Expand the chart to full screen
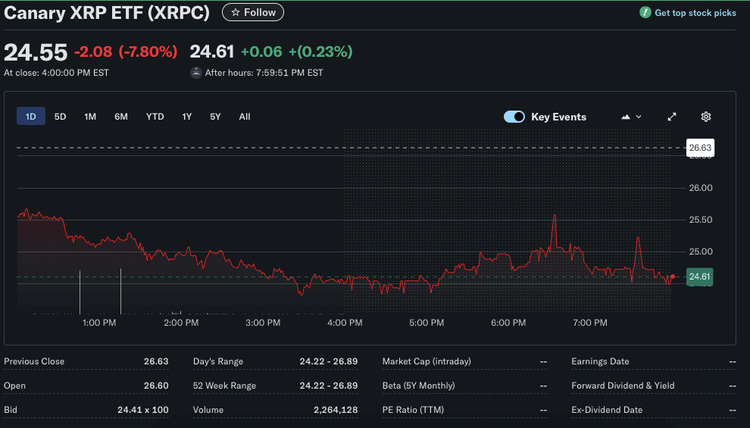 point(672,117)
